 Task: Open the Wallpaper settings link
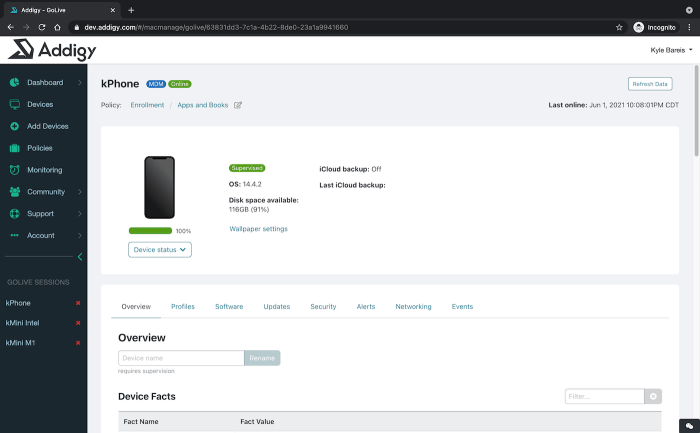pos(258,229)
